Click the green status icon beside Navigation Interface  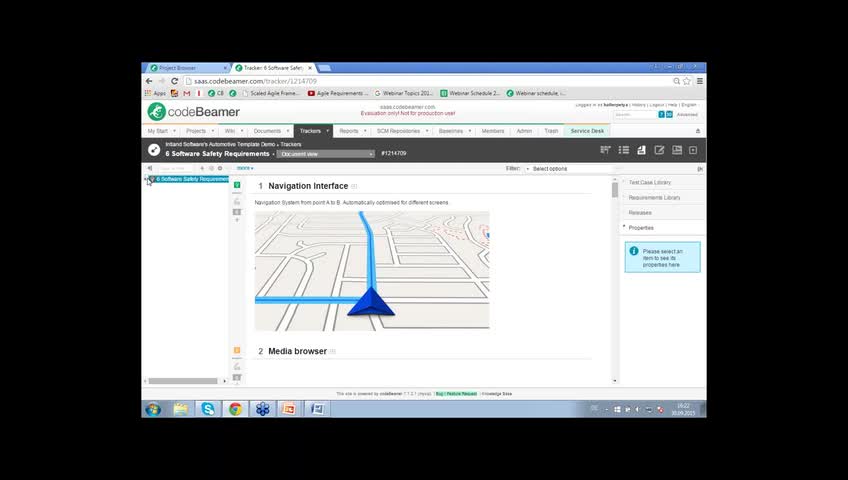[x=237, y=185]
